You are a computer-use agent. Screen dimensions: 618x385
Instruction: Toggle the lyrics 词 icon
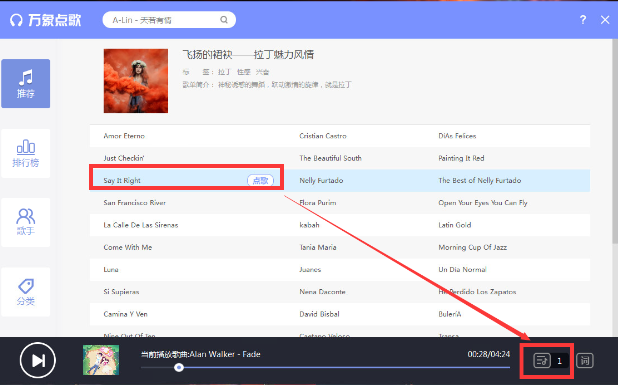(x=584, y=360)
